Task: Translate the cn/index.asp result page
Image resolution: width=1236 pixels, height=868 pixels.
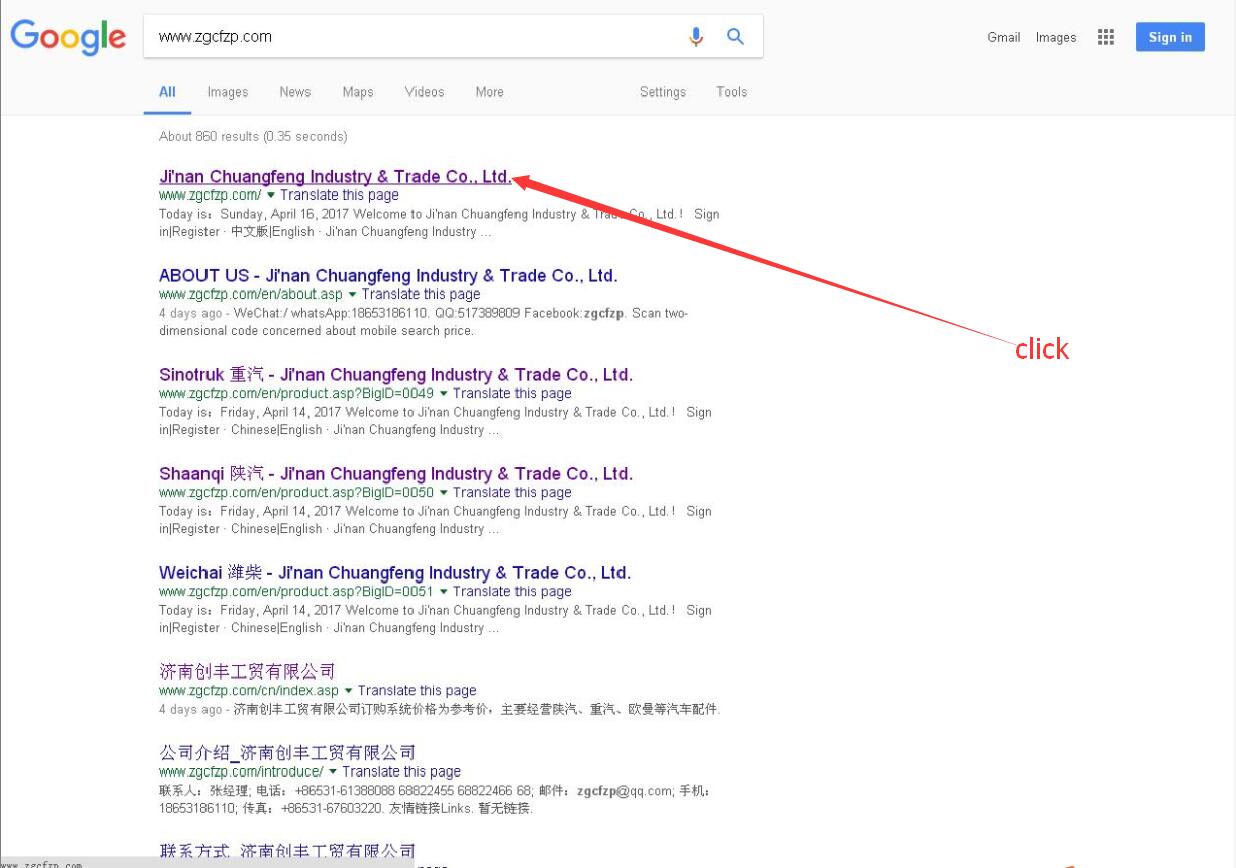Action: coord(417,690)
